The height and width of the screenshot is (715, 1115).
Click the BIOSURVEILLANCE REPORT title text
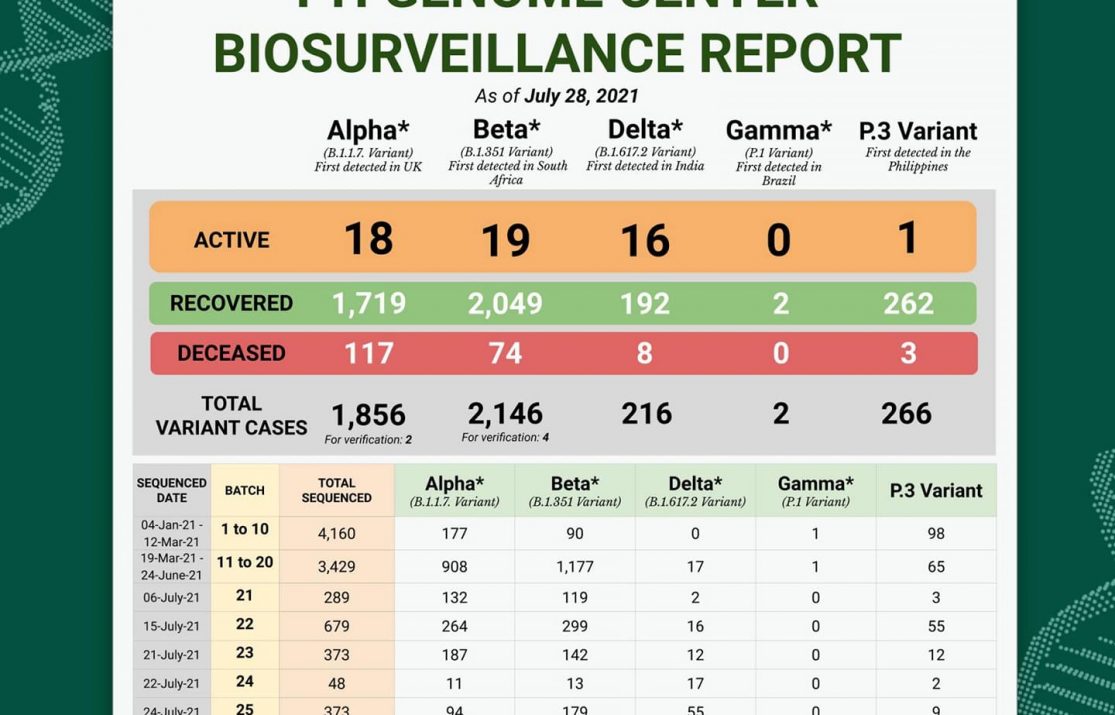(557, 52)
